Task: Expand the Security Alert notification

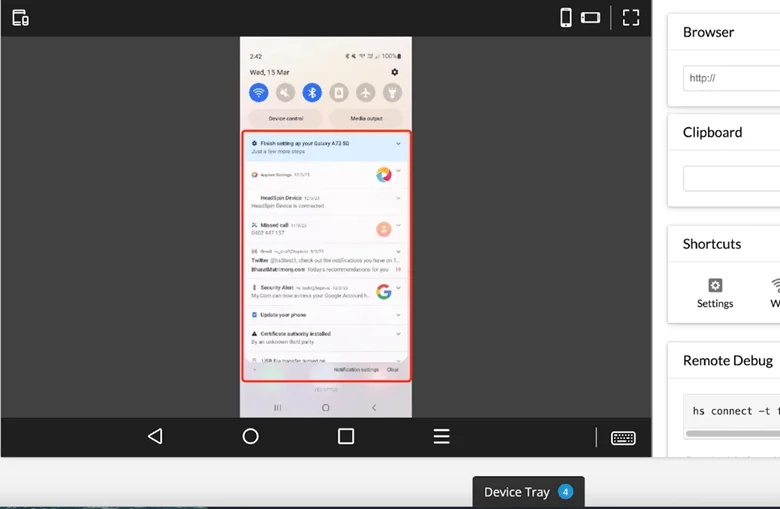Action: (398, 288)
